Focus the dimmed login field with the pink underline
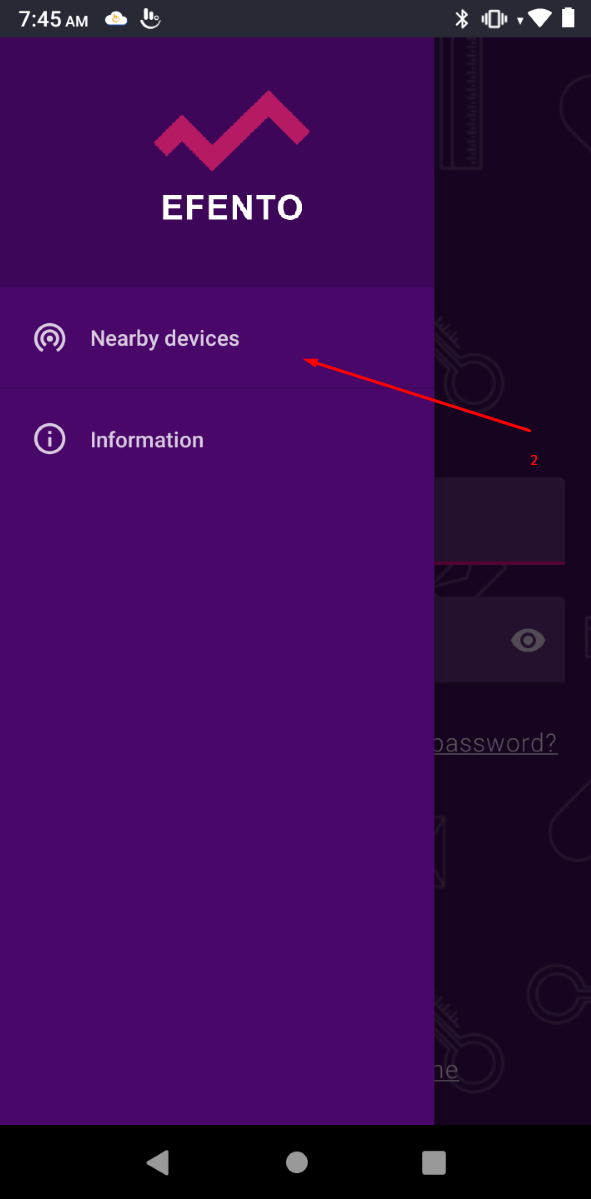The width and height of the screenshot is (591, 1199). click(500, 521)
